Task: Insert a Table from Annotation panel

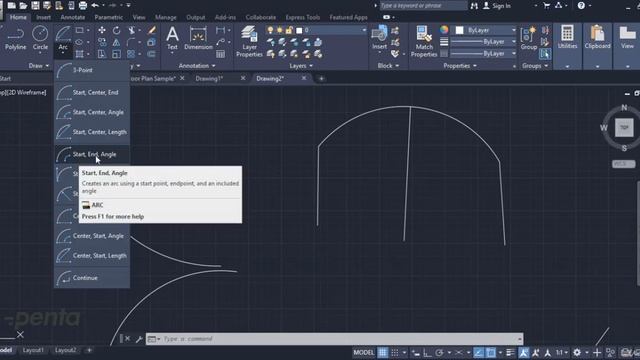Action: pos(220,54)
